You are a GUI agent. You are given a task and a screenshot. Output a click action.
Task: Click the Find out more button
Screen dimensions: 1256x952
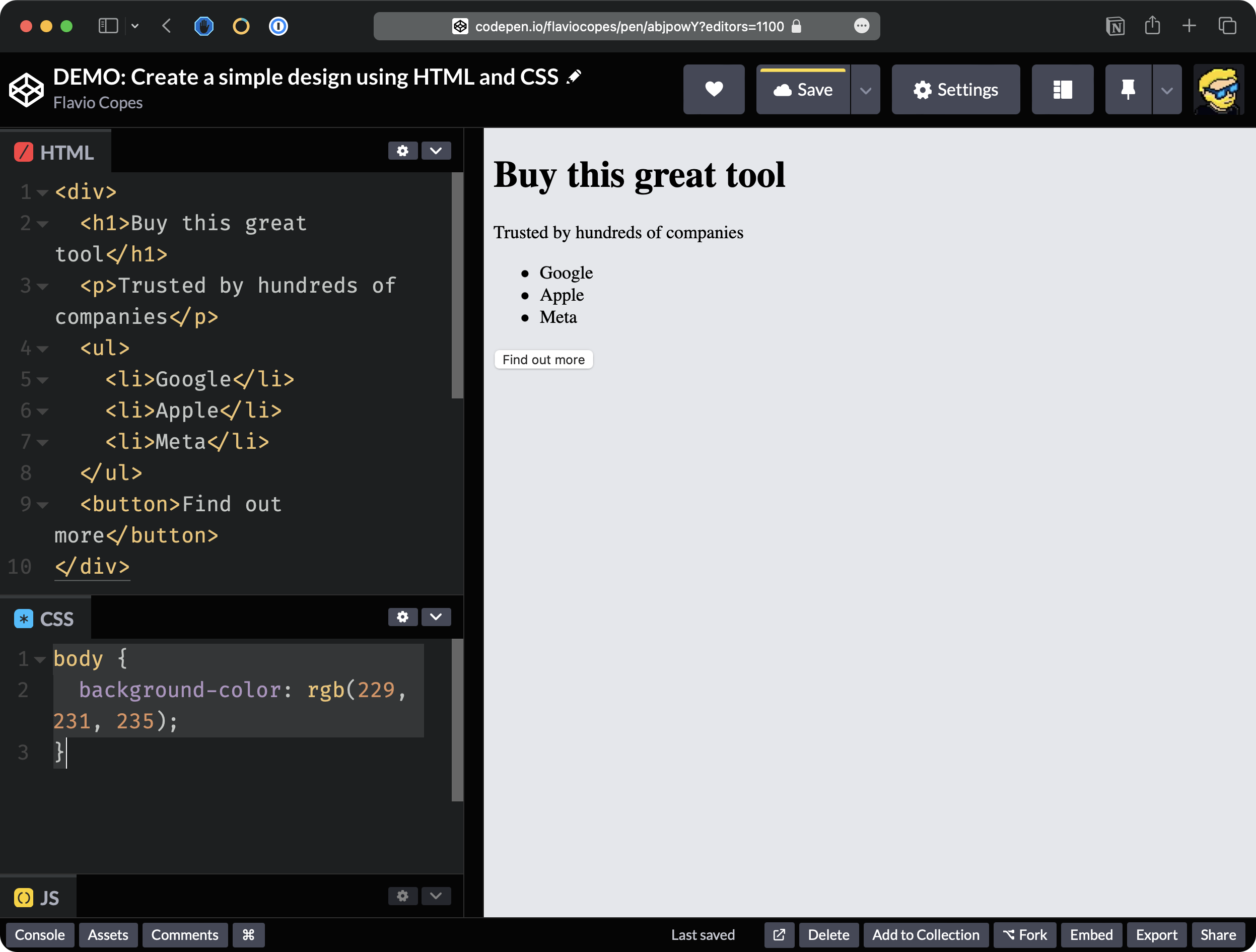coord(543,360)
